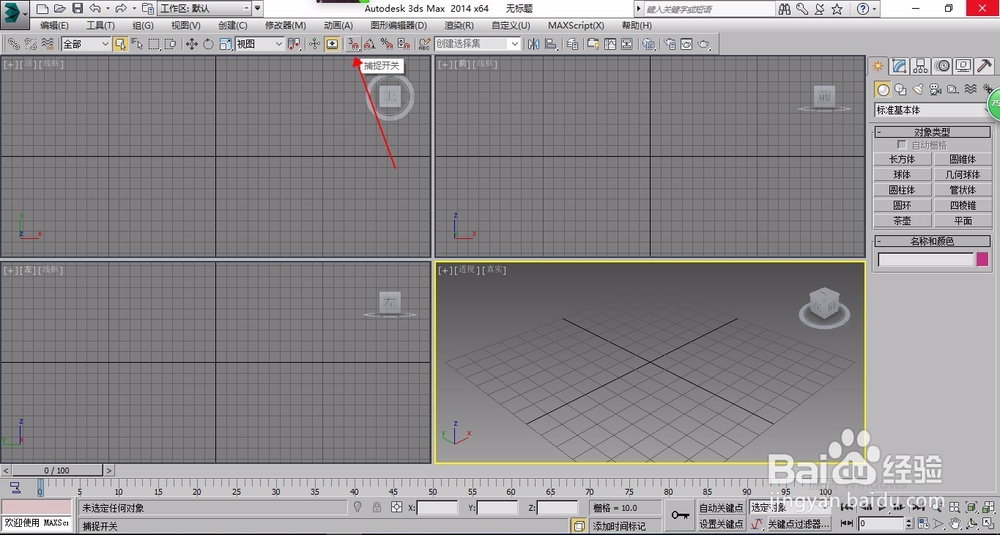Switch to the Motion panel tab
Image resolution: width=1000 pixels, height=535 pixels.
(942, 66)
